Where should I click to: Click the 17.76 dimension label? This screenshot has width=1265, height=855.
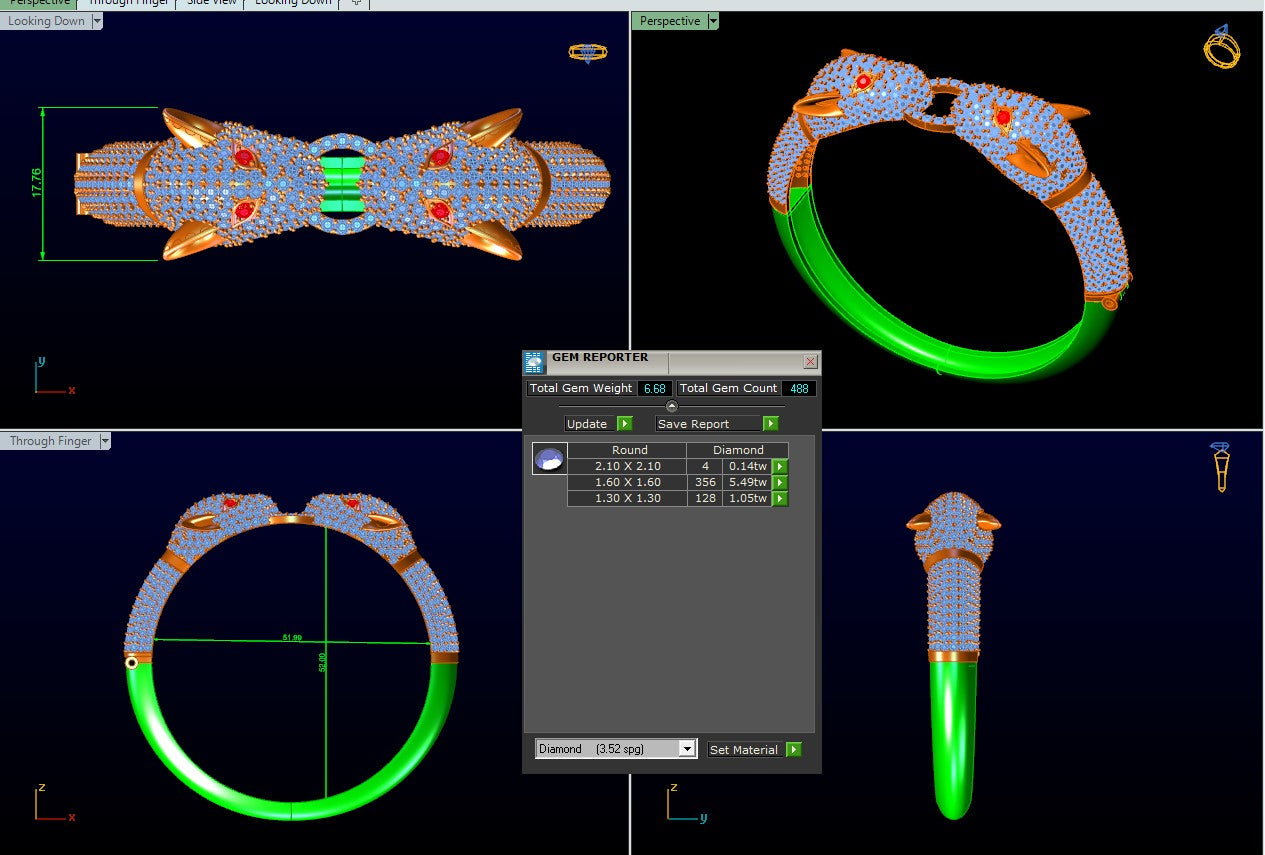pyautogui.click(x=37, y=181)
